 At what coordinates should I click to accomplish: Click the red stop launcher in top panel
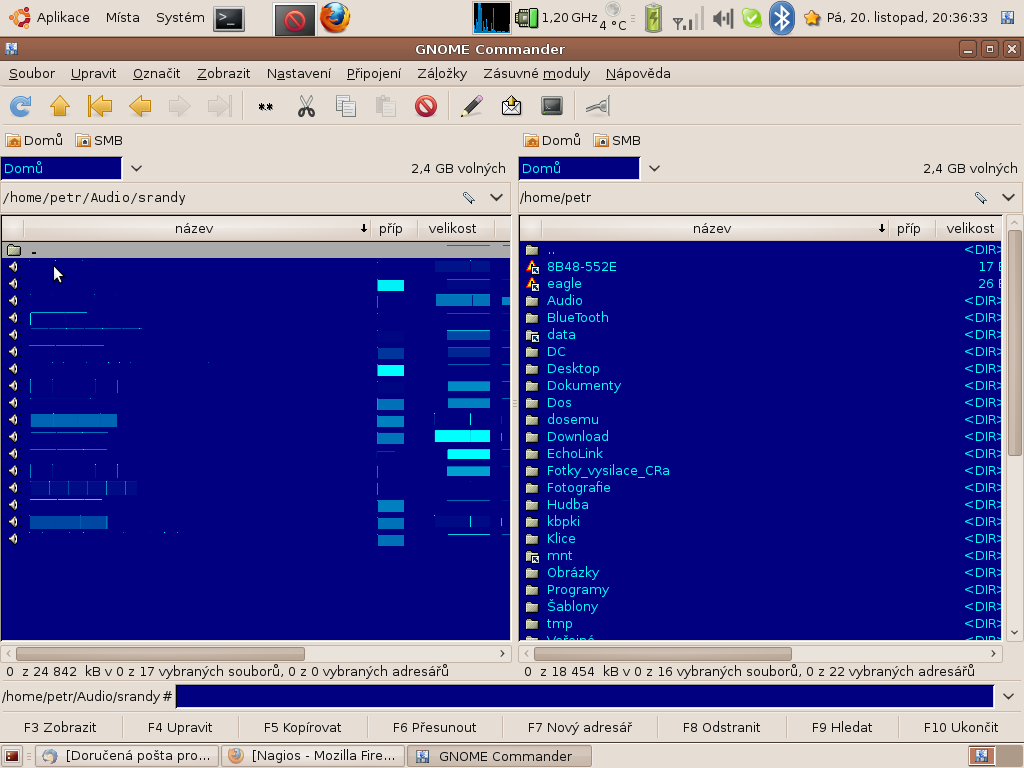295,20
